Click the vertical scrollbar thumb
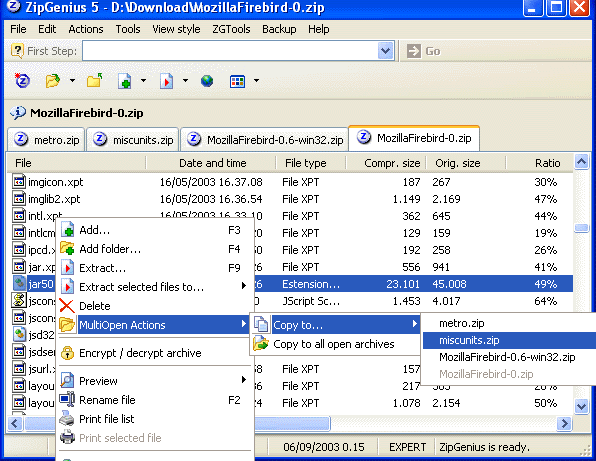Viewport: 596px width, 461px height. pos(582,228)
